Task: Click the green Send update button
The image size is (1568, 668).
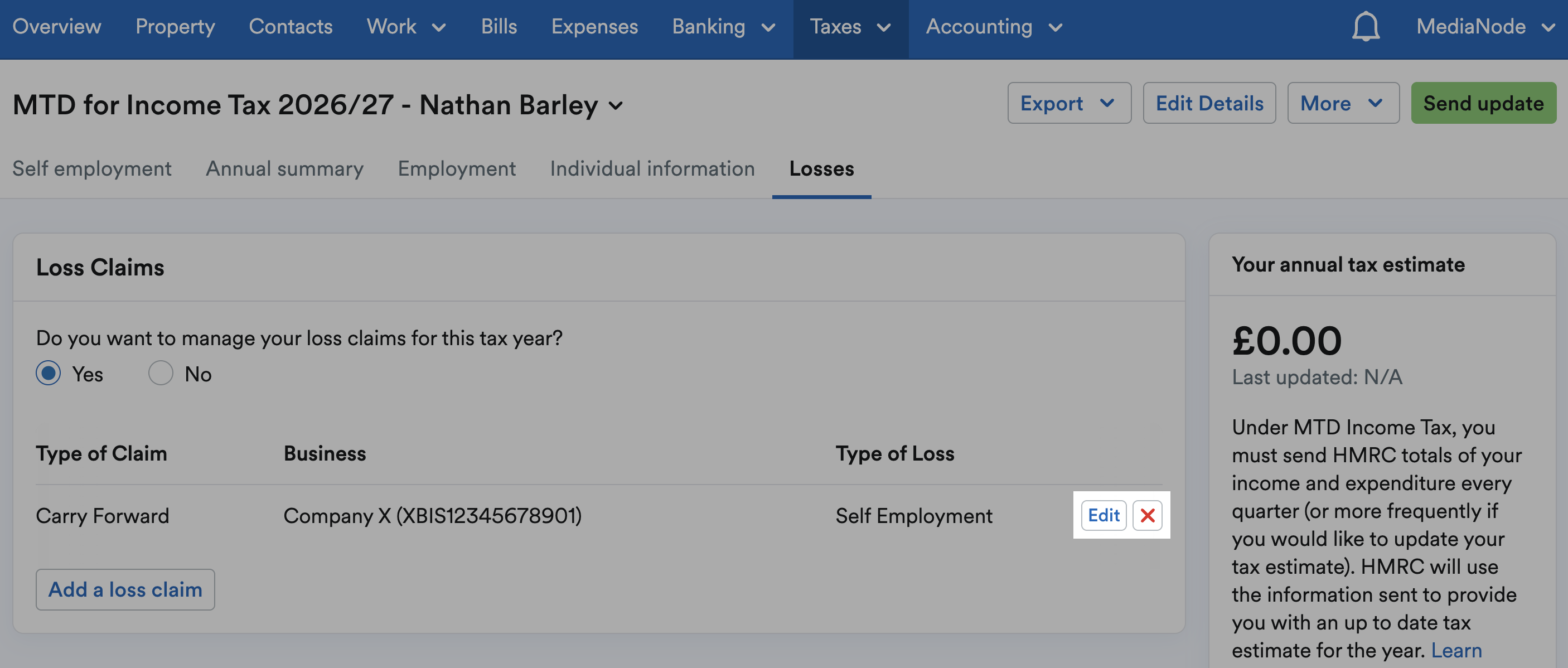Action: click(x=1483, y=103)
